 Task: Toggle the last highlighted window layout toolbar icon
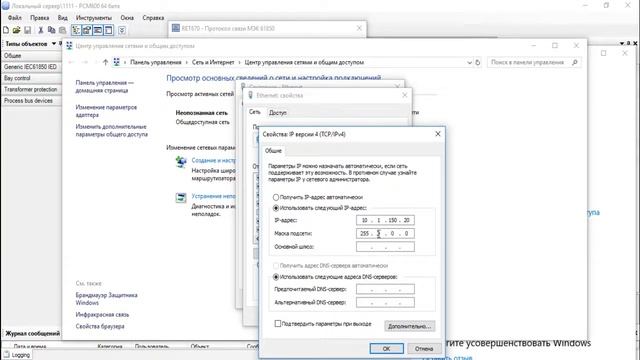point(109,30)
